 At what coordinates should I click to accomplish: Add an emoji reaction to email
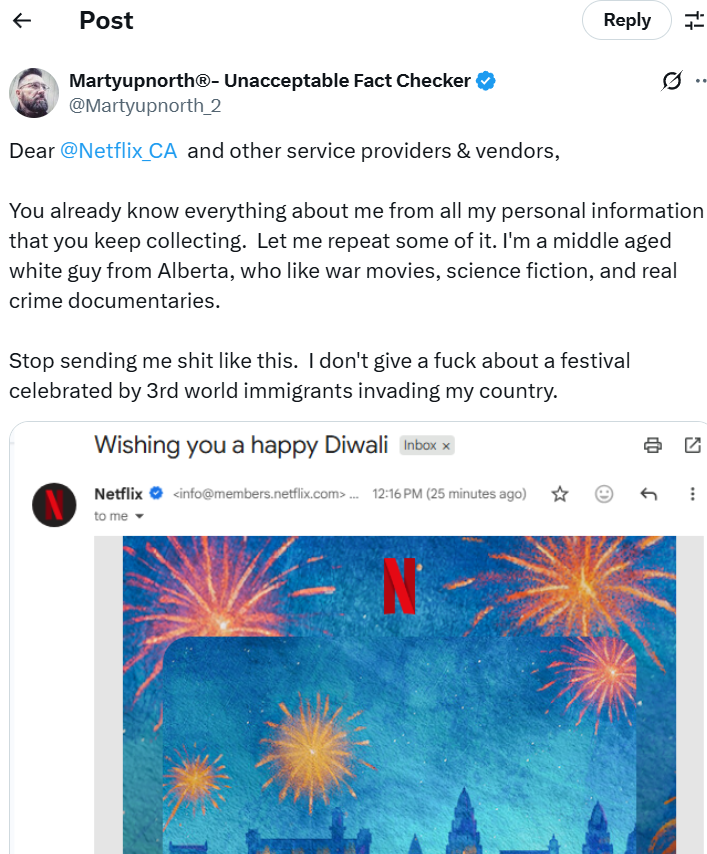pos(604,494)
